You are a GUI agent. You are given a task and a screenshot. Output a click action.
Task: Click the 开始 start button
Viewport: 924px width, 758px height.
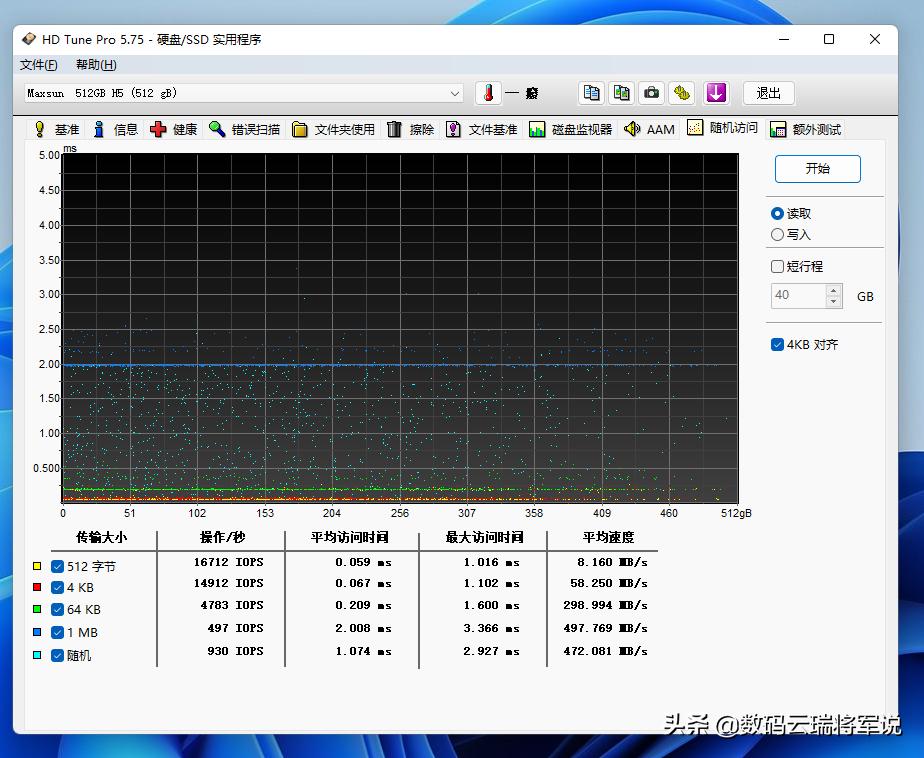[x=817, y=169]
